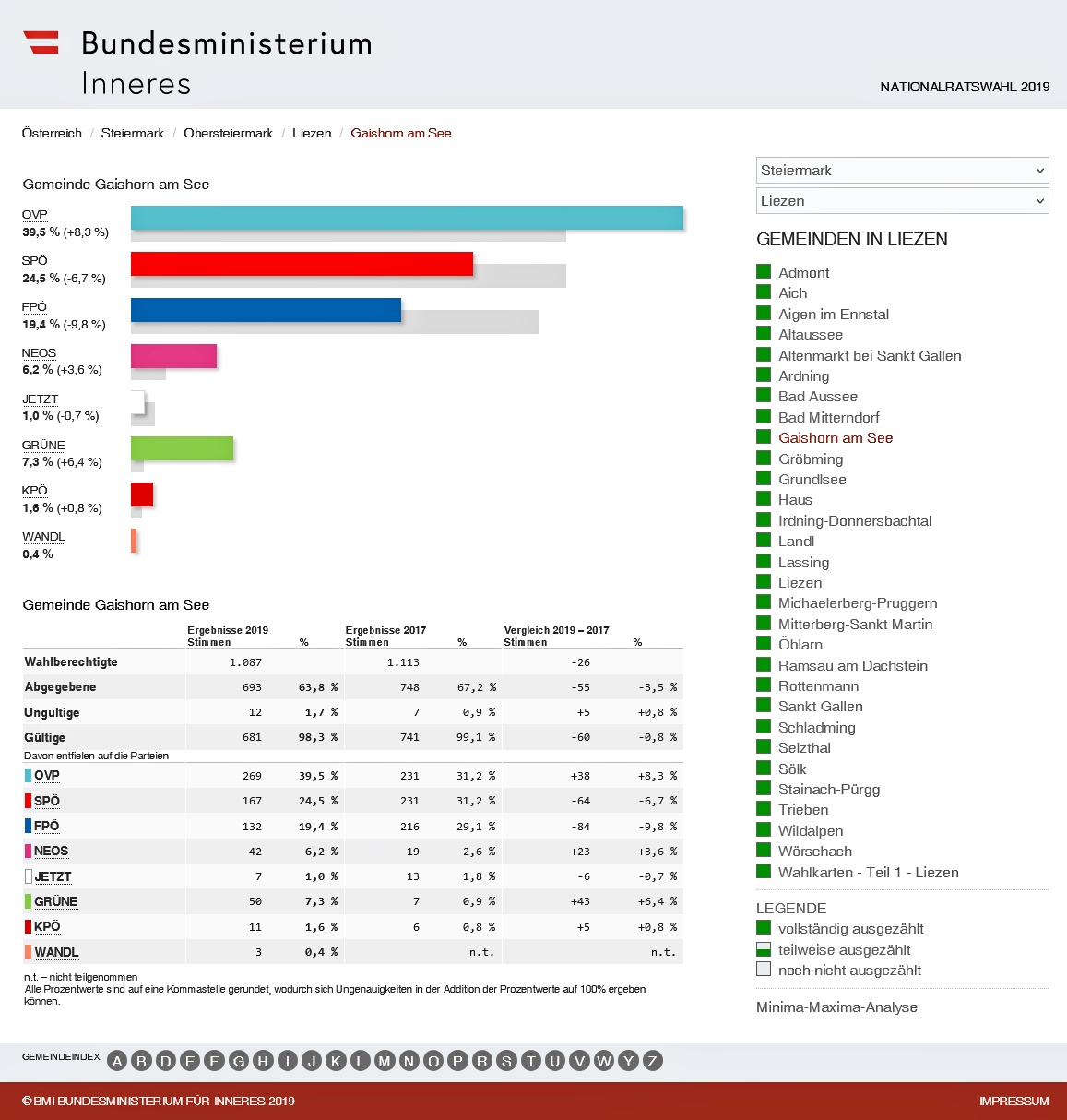1067x1120 pixels.
Task: Open the Steiermark state dropdown
Action: pos(902,171)
